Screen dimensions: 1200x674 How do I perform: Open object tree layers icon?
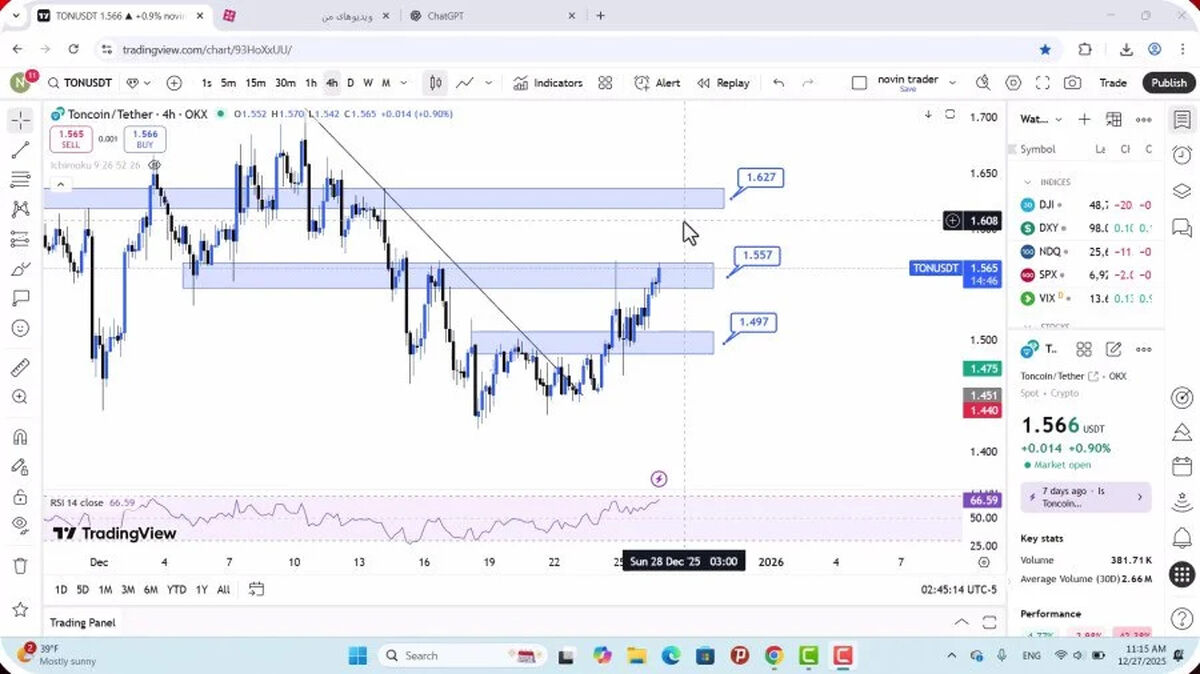coord(1182,190)
